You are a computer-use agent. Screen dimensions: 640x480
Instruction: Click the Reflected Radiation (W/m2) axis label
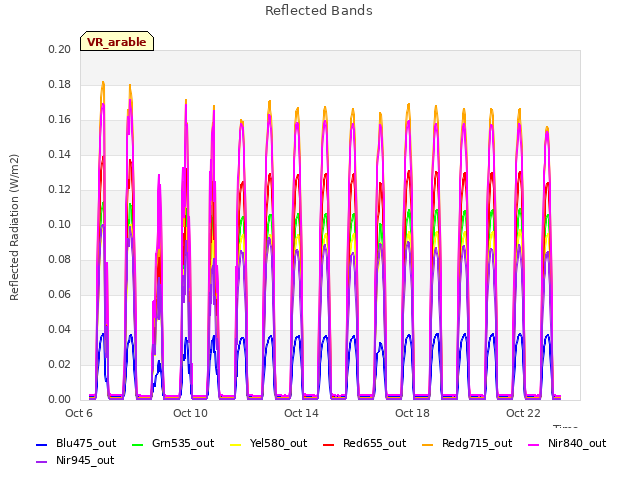coord(14,227)
